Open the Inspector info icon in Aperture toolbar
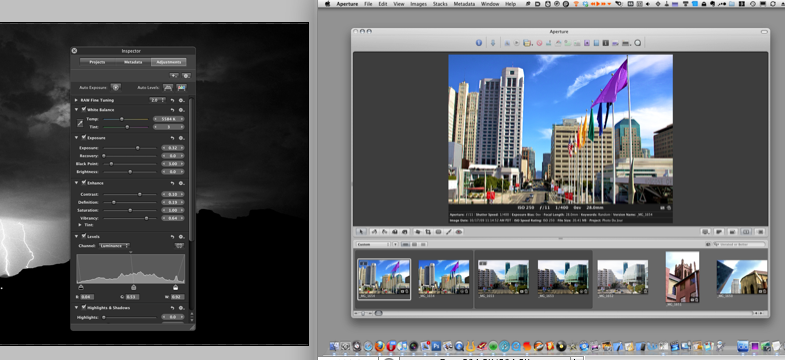785x360 pixels. pos(479,43)
